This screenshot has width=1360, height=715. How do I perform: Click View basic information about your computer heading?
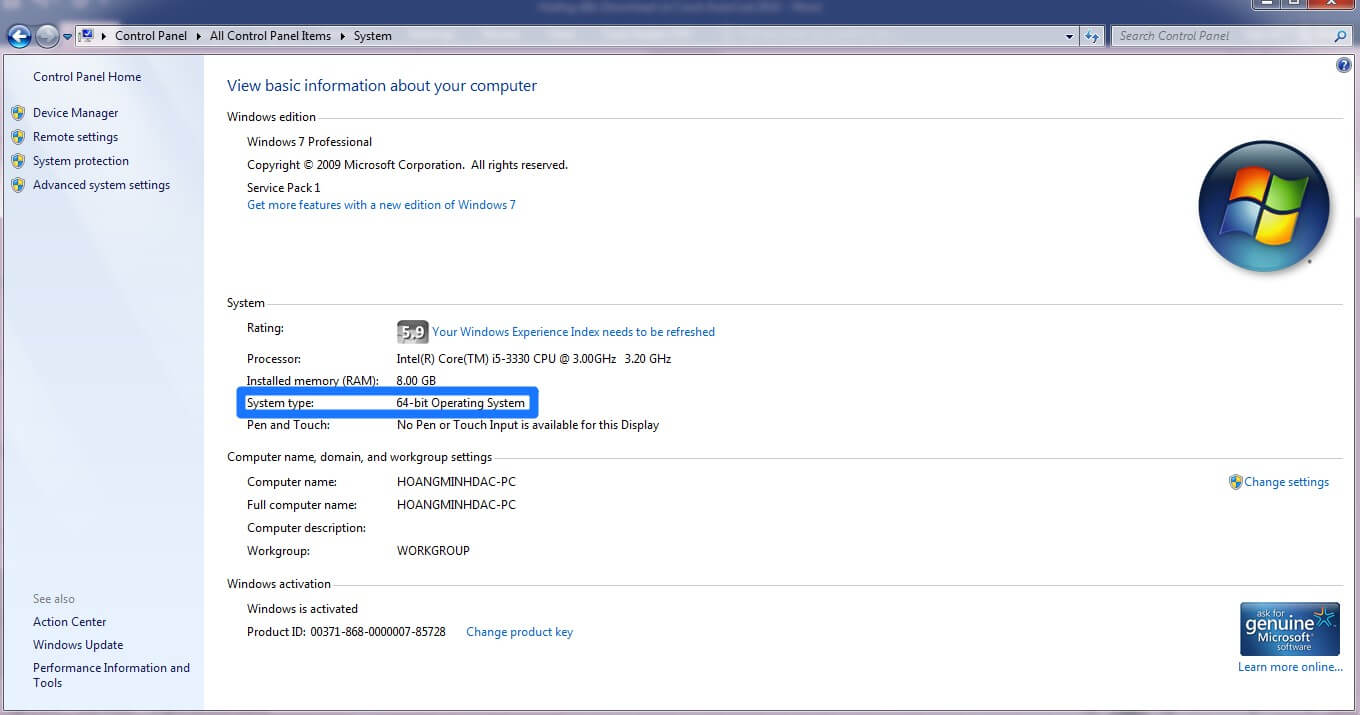tap(382, 86)
